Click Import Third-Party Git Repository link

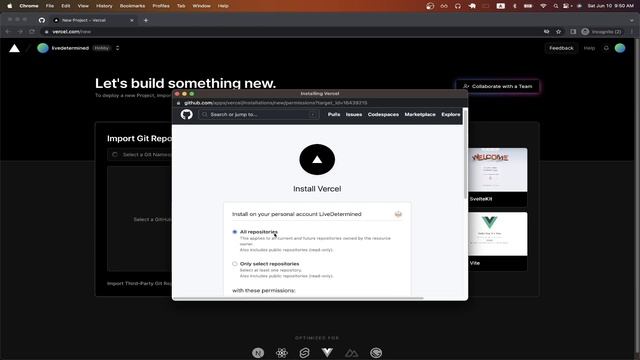pyautogui.click(x=139, y=283)
